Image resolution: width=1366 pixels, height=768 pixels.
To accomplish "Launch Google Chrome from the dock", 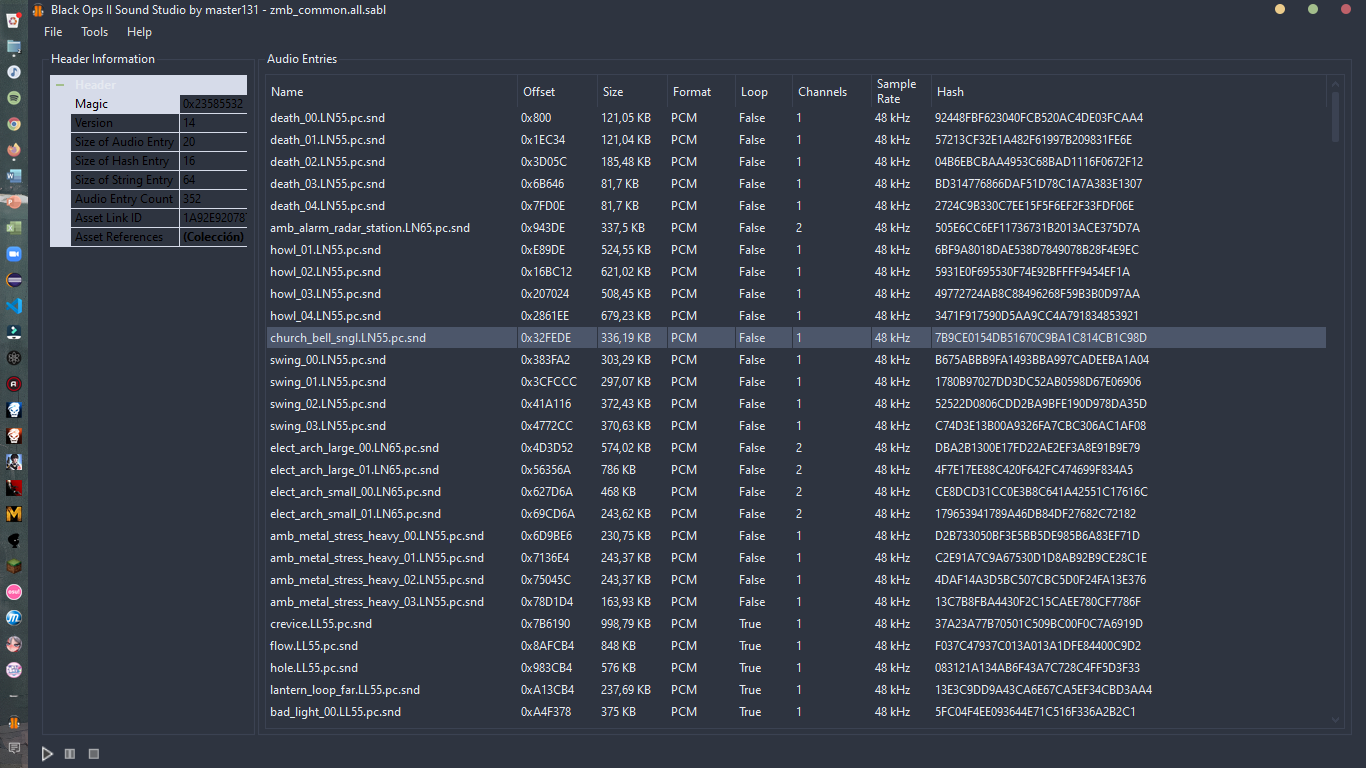I will point(14,124).
